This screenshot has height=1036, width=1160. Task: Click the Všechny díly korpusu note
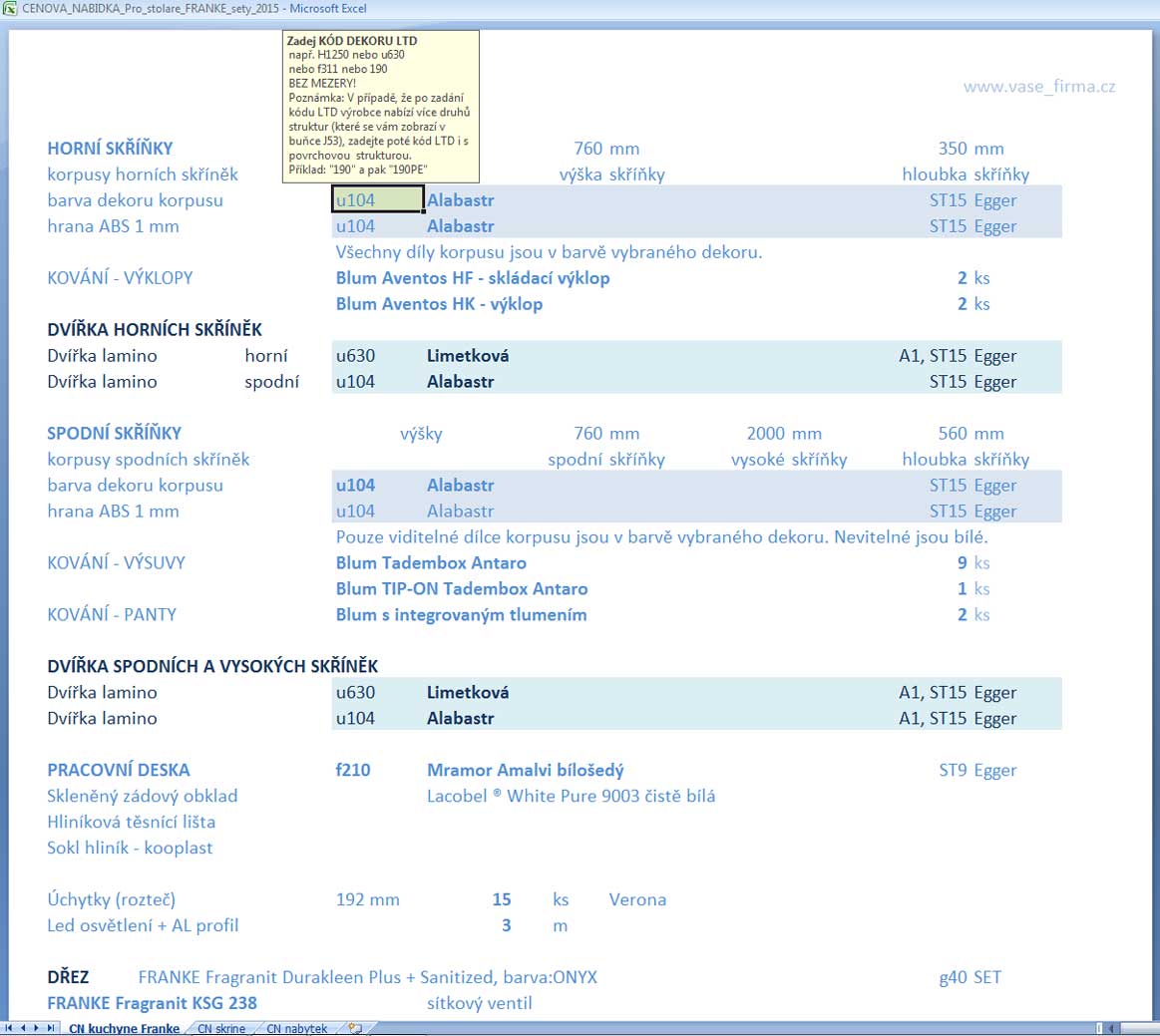[549, 252]
